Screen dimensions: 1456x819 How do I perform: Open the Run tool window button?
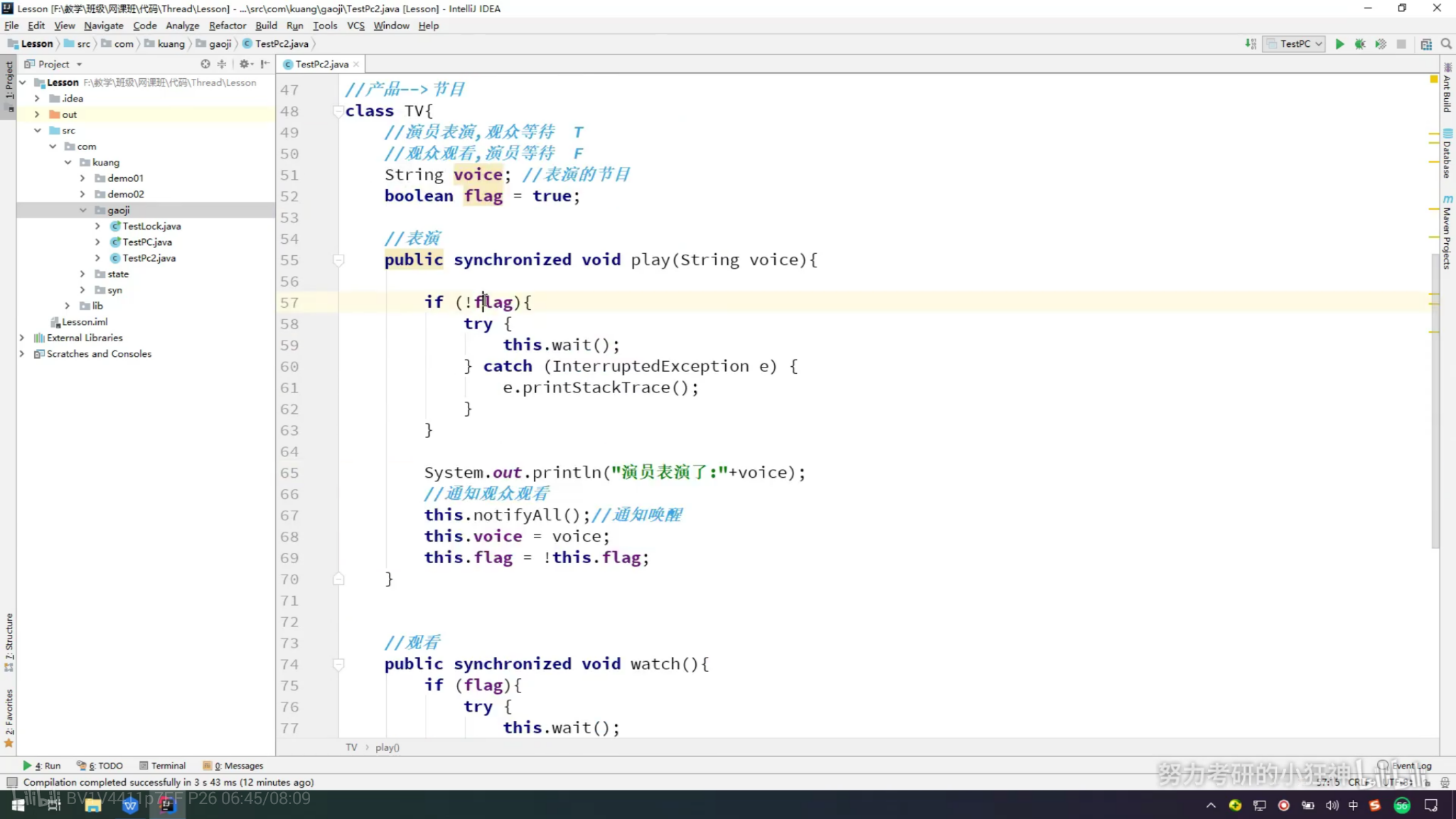tap(42, 766)
